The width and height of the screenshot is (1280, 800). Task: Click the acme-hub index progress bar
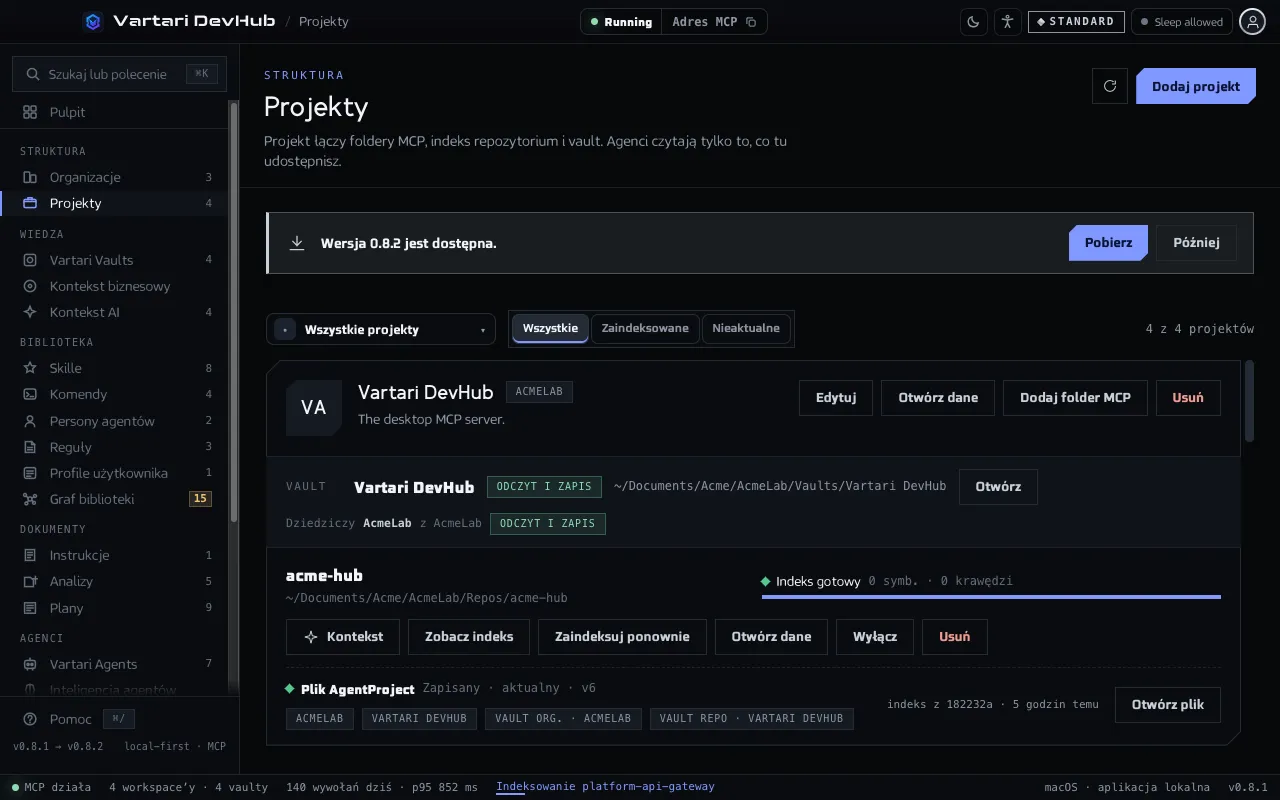[x=991, y=596]
